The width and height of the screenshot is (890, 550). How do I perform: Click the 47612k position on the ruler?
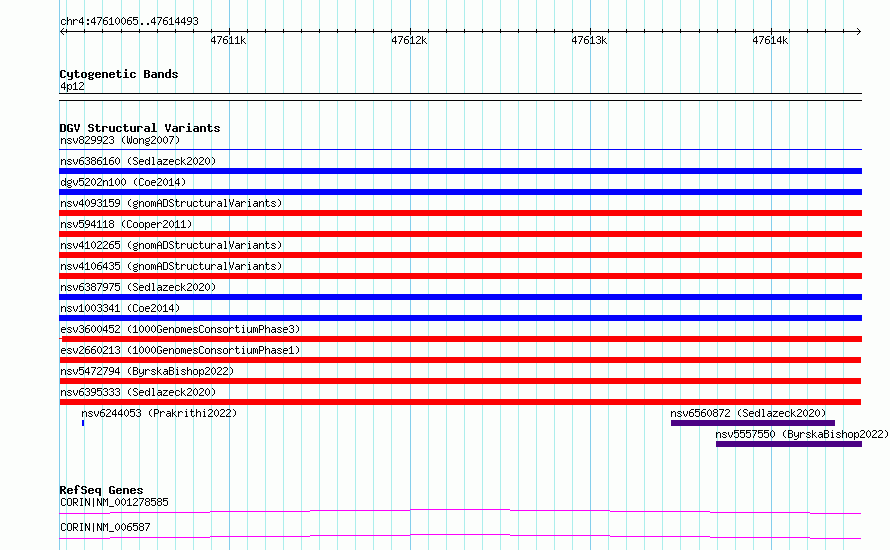click(409, 41)
